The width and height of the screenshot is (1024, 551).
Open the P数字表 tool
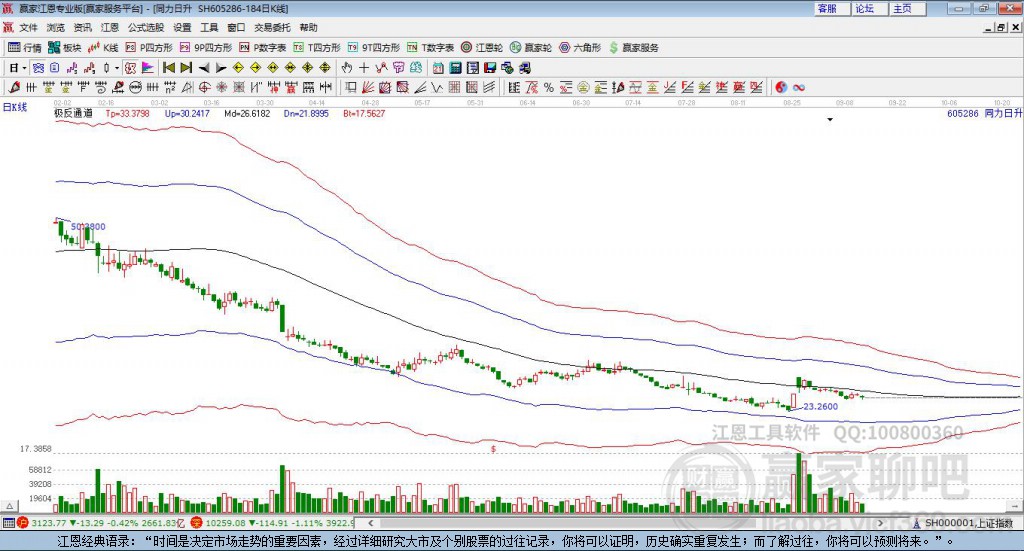[263, 48]
